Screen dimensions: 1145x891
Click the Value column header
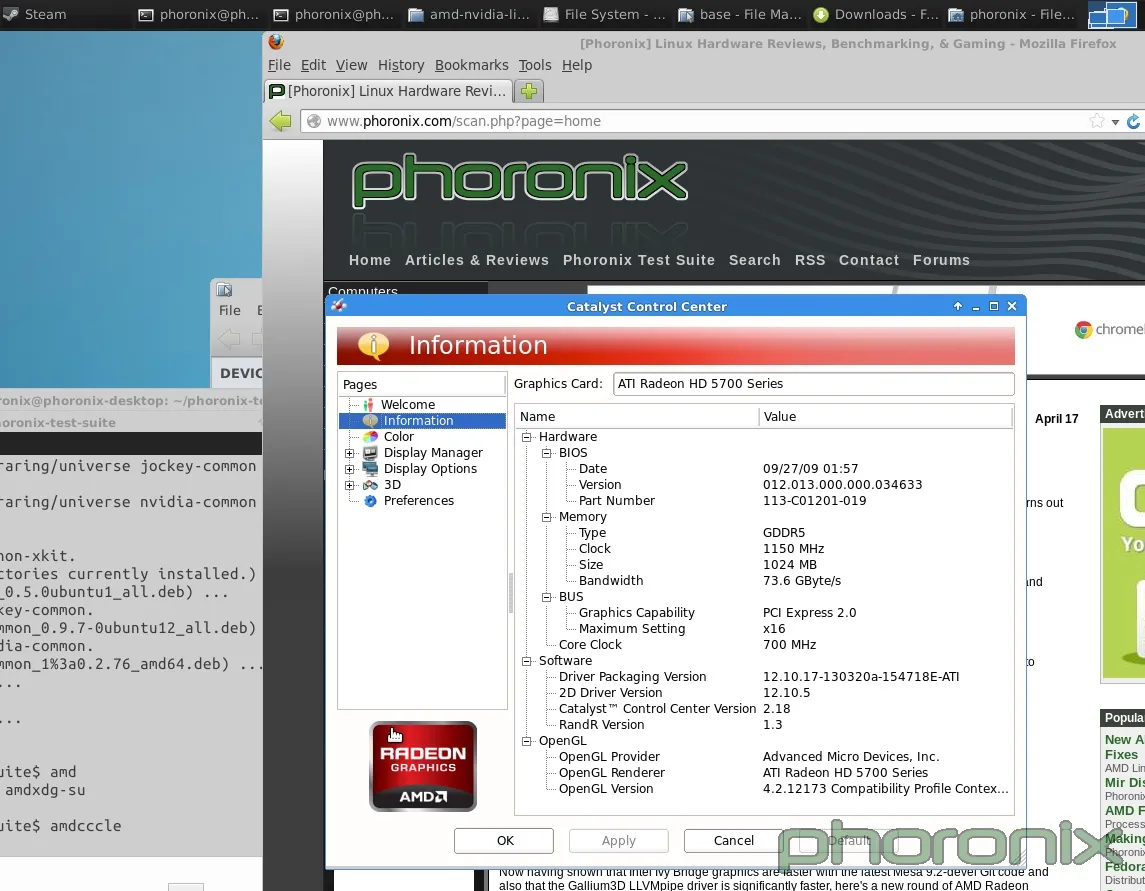pos(886,417)
